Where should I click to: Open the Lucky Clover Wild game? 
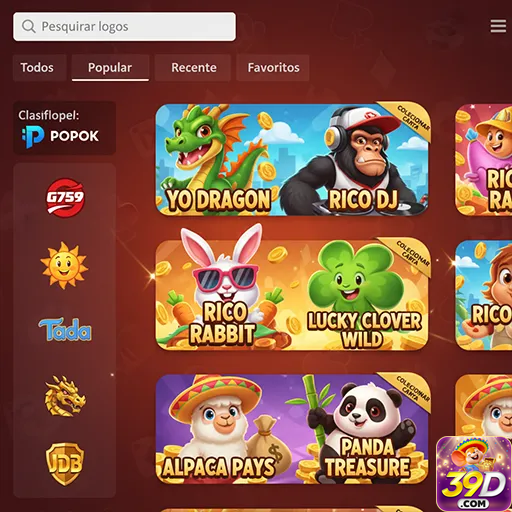tap(362, 295)
